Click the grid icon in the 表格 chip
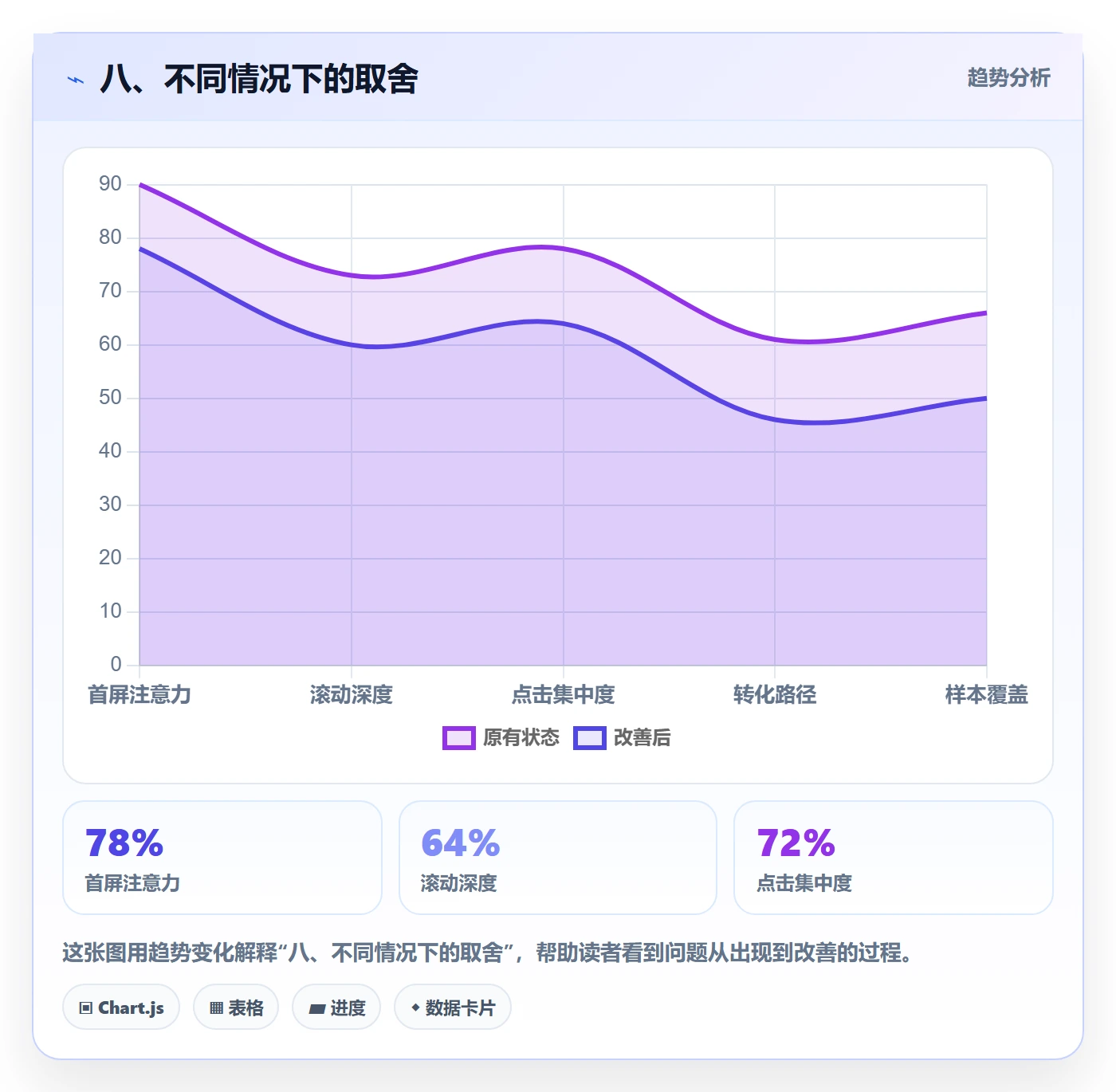 (216, 1008)
